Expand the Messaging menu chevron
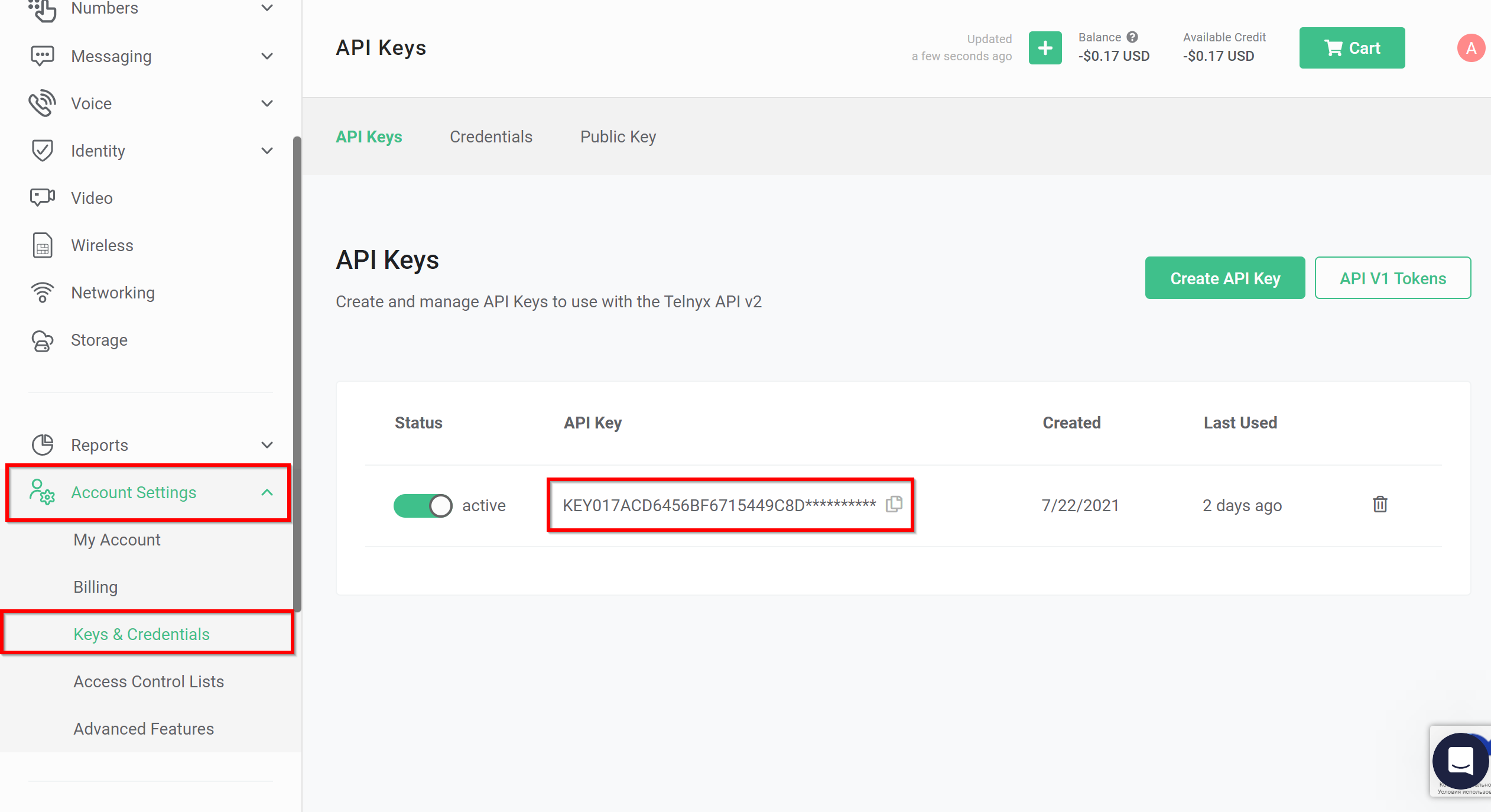This screenshot has height=812, width=1491. pos(267,56)
